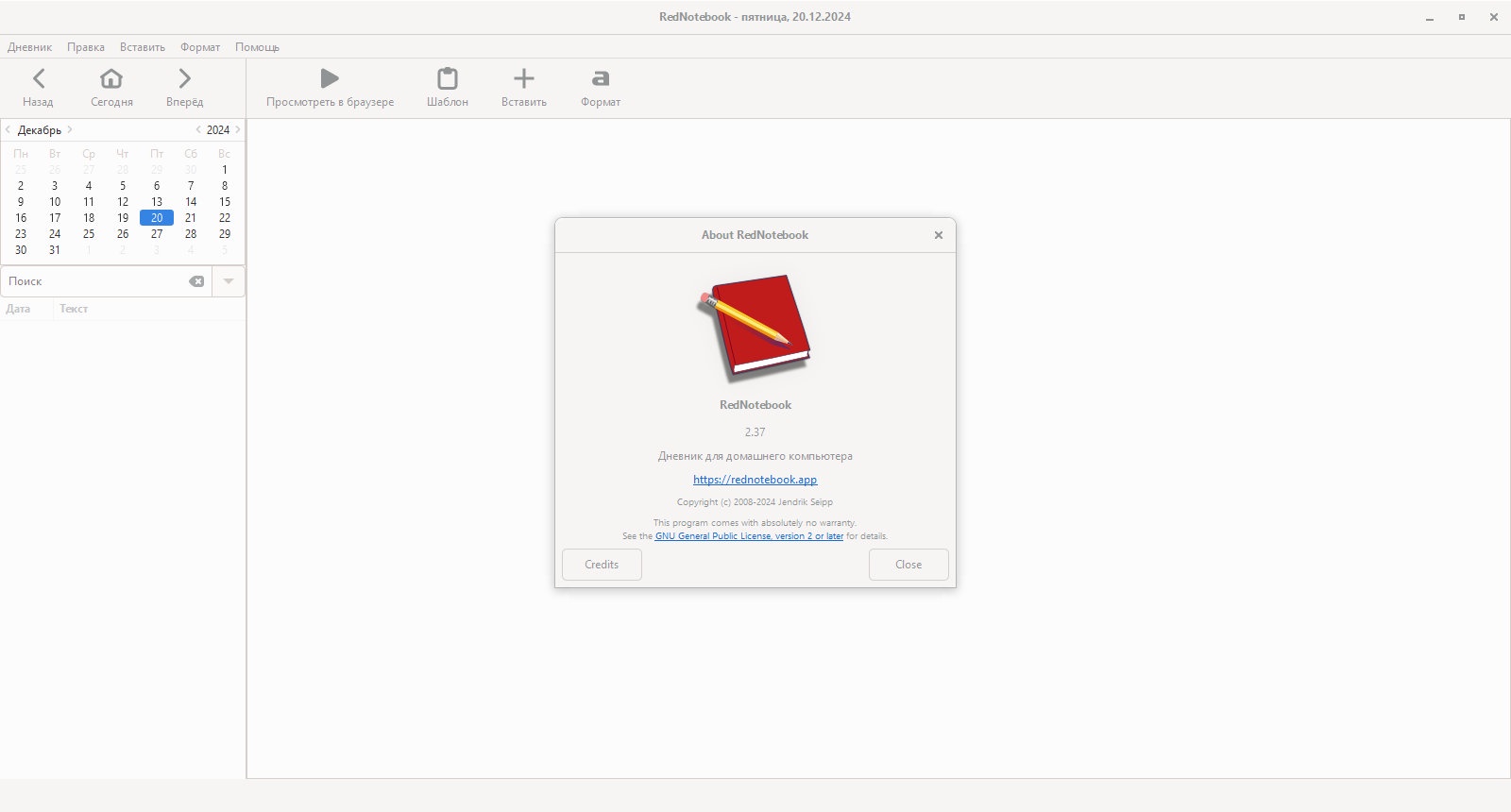This screenshot has width=1511, height=812.
Task: Select December 22 in the calendar
Action: [225, 218]
